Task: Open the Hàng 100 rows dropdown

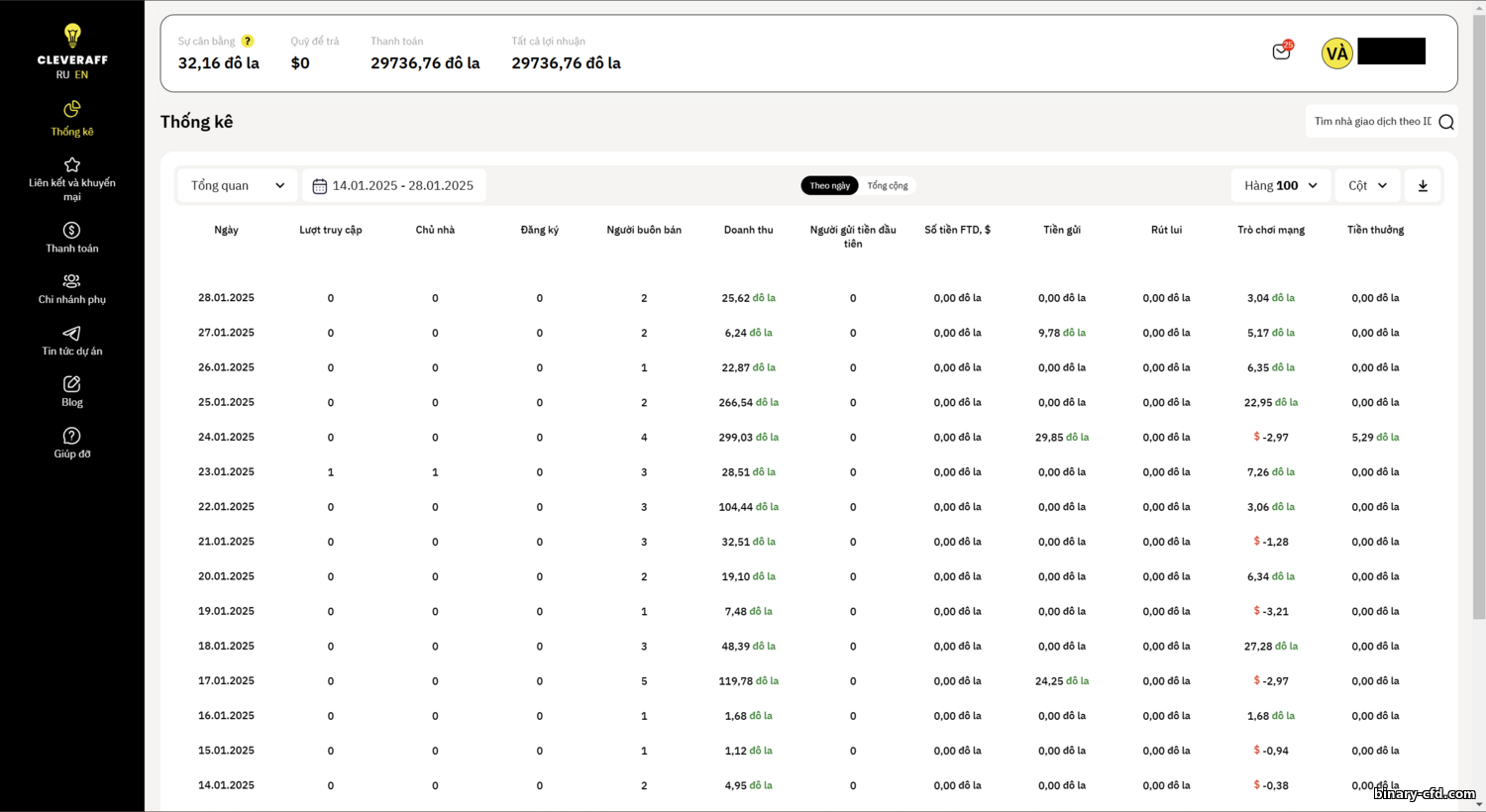Action: click(x=1281, y=185)
